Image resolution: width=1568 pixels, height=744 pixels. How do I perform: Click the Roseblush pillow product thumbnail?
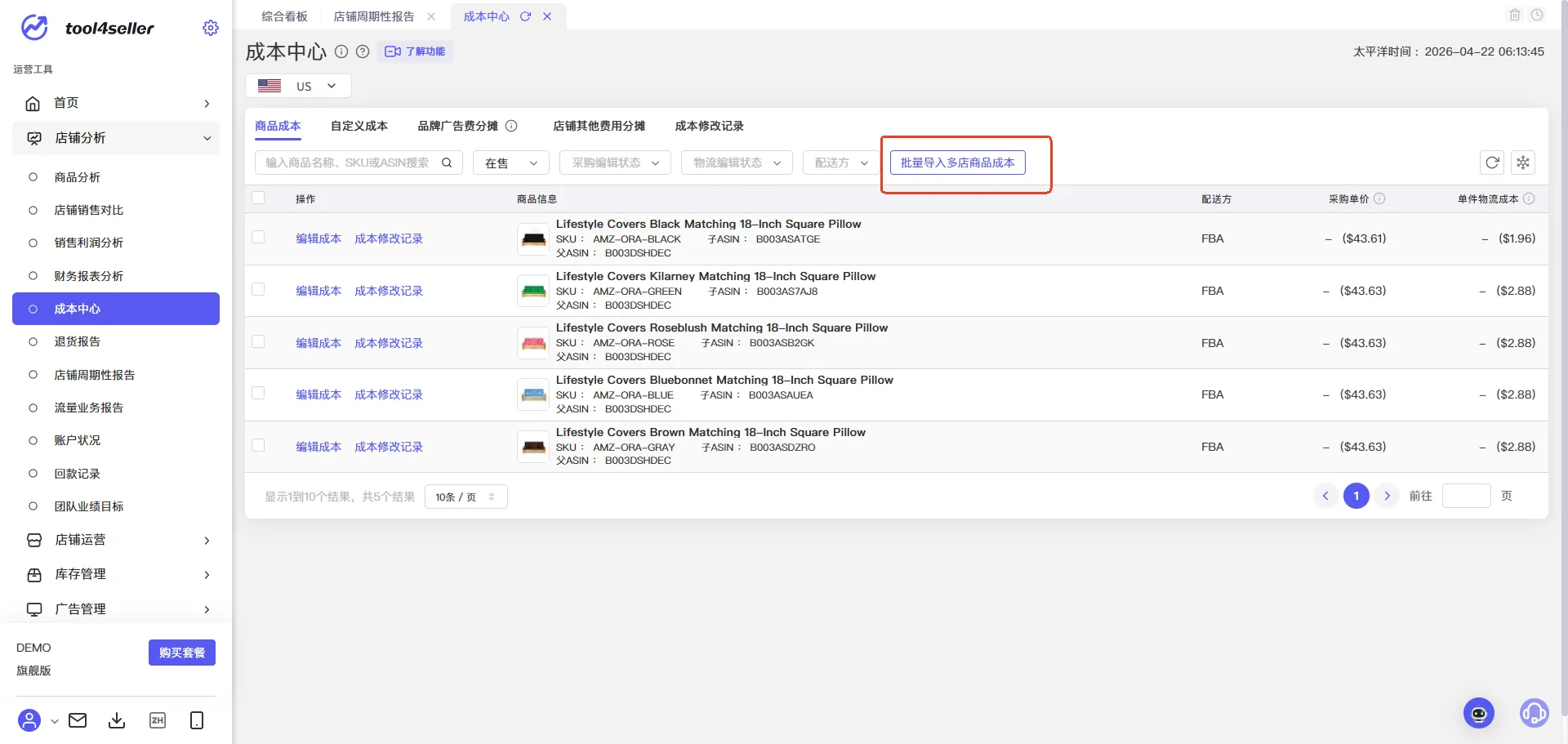[x=533, y=343]
